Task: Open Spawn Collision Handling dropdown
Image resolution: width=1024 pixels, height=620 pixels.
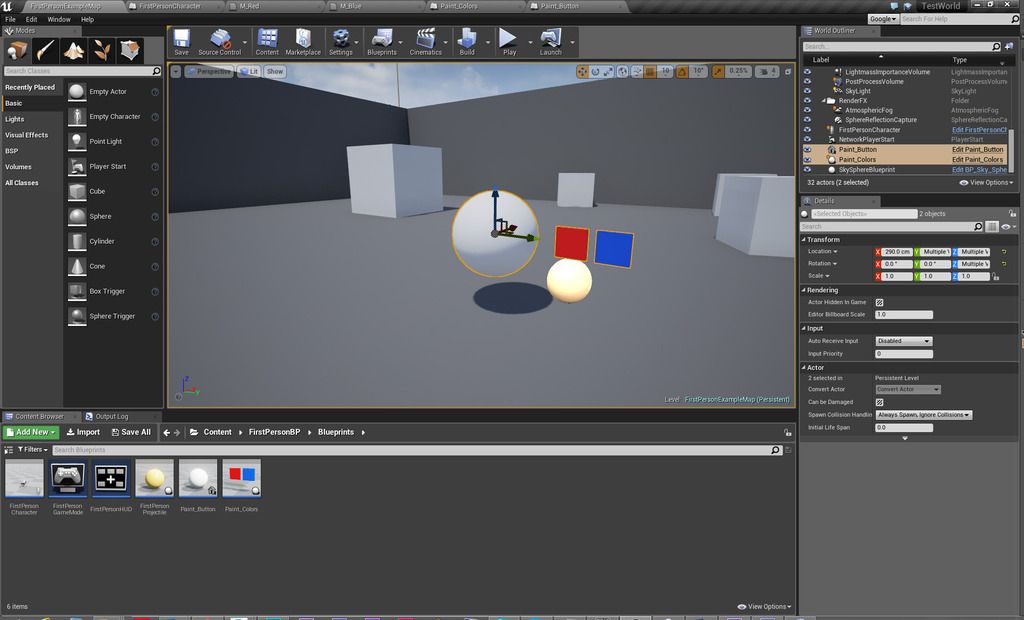Action: tap(923, 415)
